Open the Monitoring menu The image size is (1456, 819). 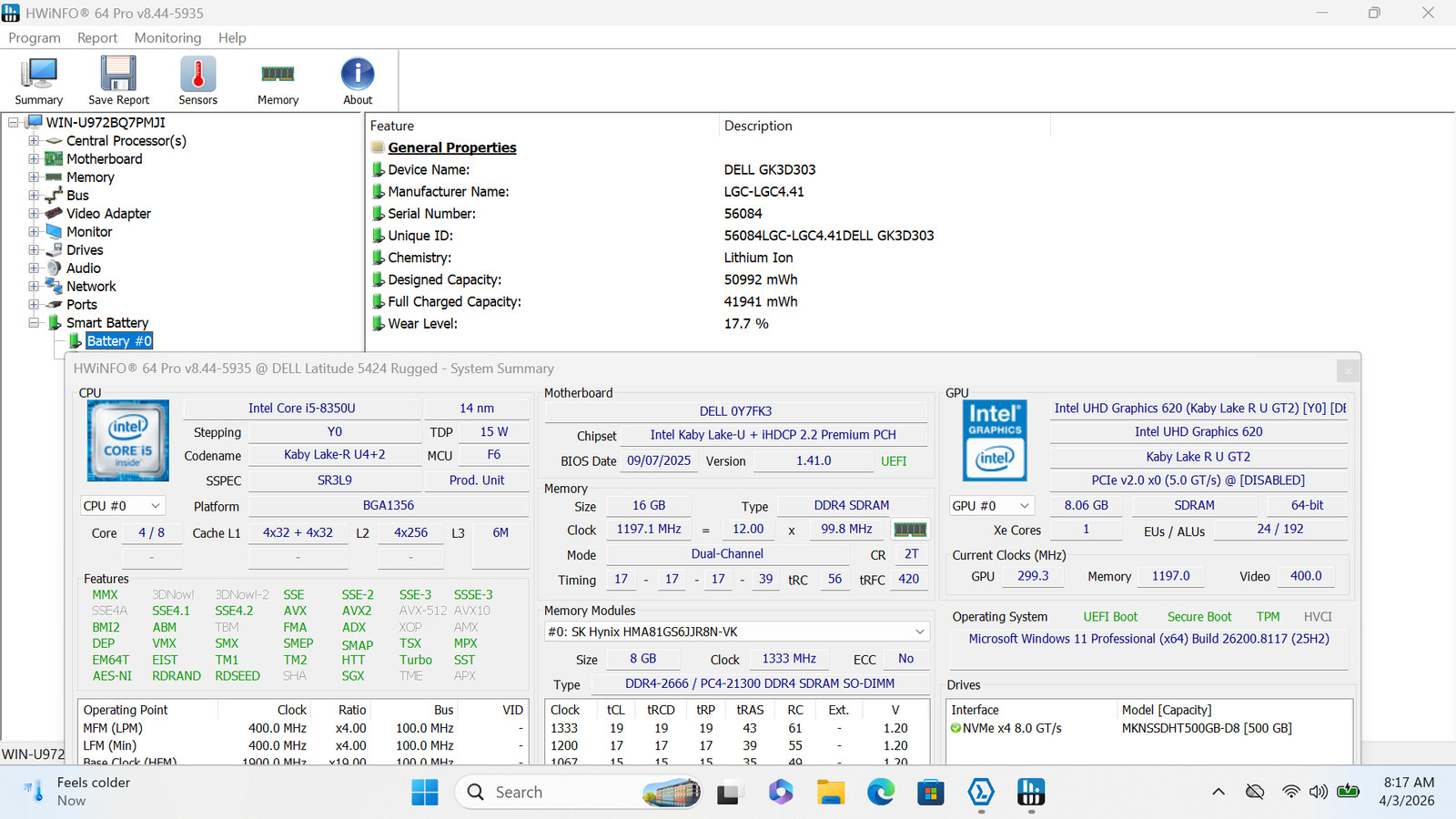(167, 37)
